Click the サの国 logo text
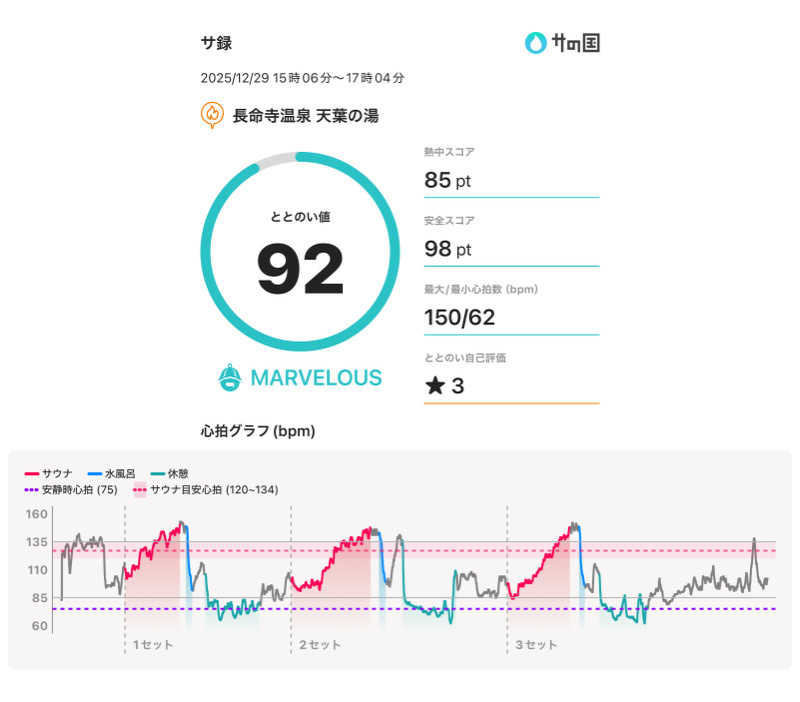This screenshot has width=800, height=702. (576, 43)
